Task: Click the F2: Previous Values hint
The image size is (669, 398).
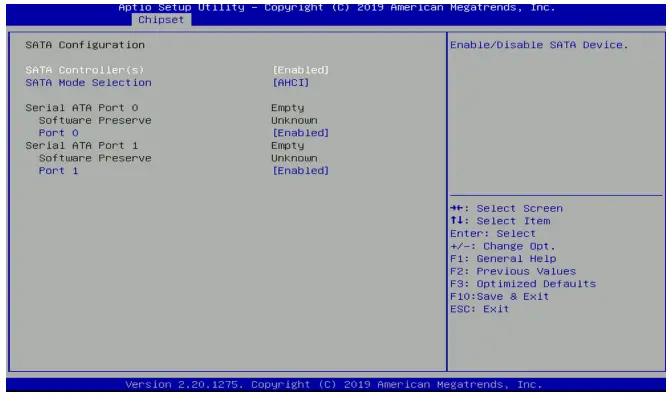Action: (513, 271)
